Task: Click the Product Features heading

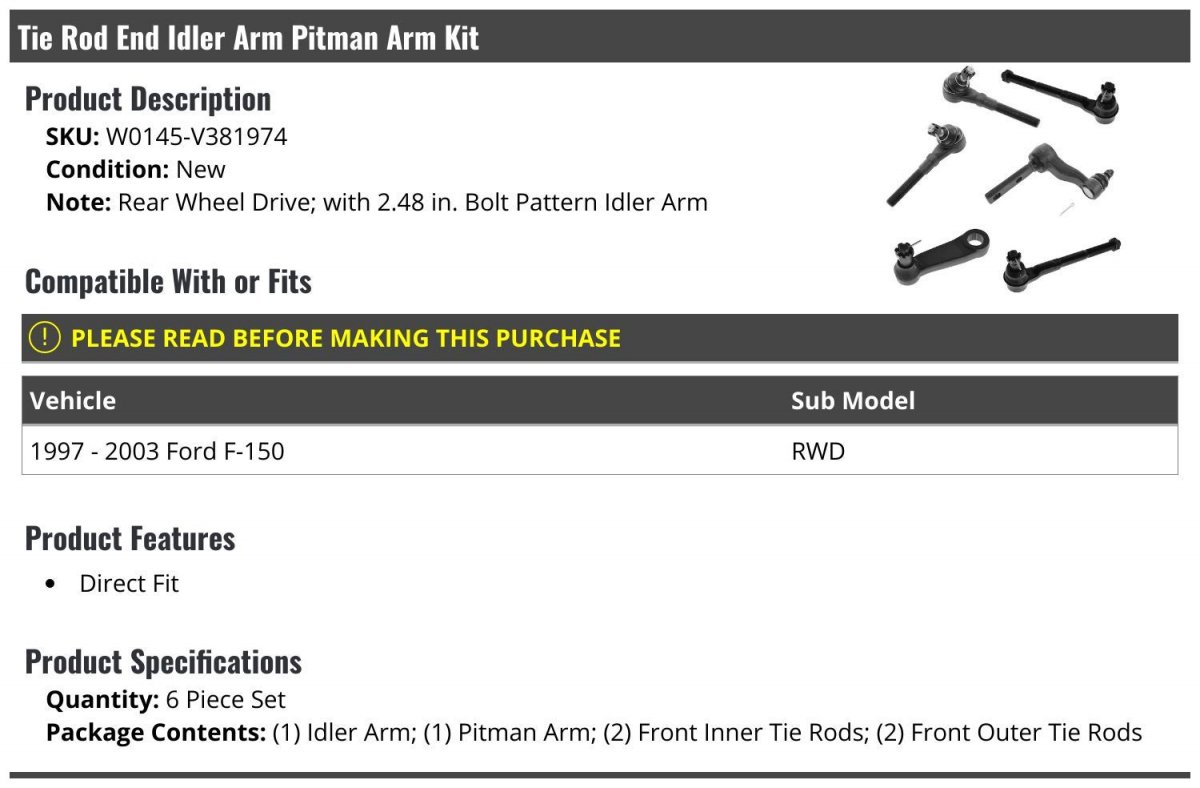Action: click(x=130, y=538)
